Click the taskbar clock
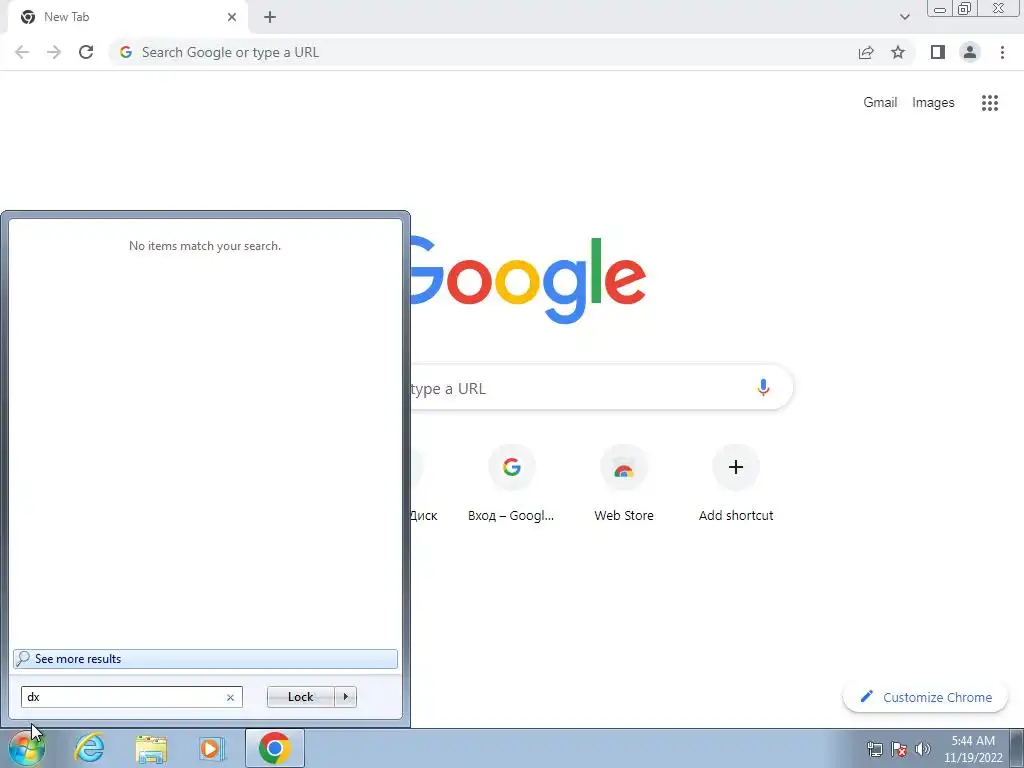Screen dimensions: 1024x768 [x=972, y=749]
